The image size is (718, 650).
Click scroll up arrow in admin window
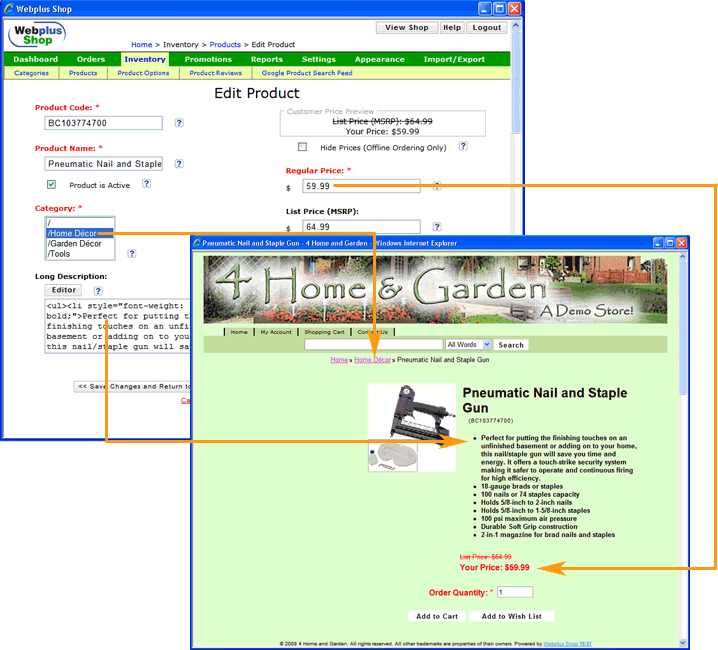(516, 26)
